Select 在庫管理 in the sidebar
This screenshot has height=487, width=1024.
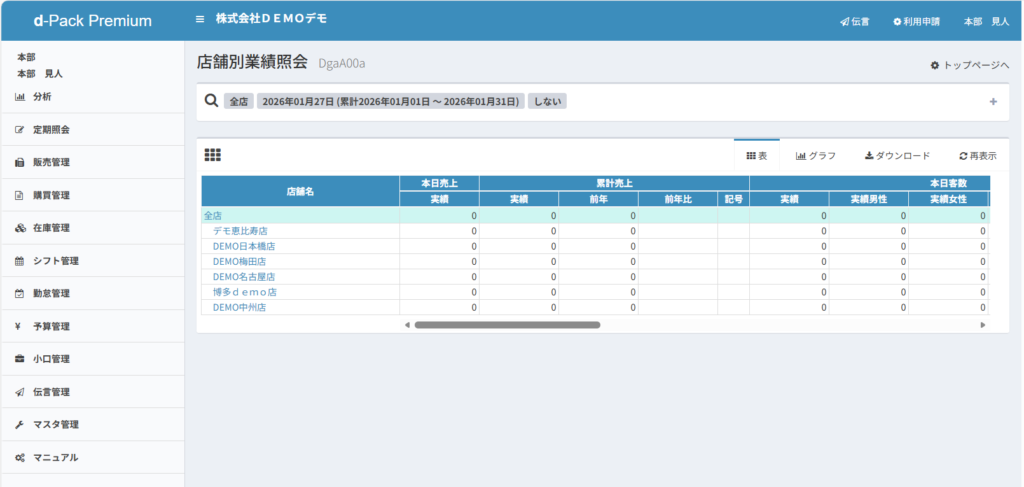click(x=50, y=228)
